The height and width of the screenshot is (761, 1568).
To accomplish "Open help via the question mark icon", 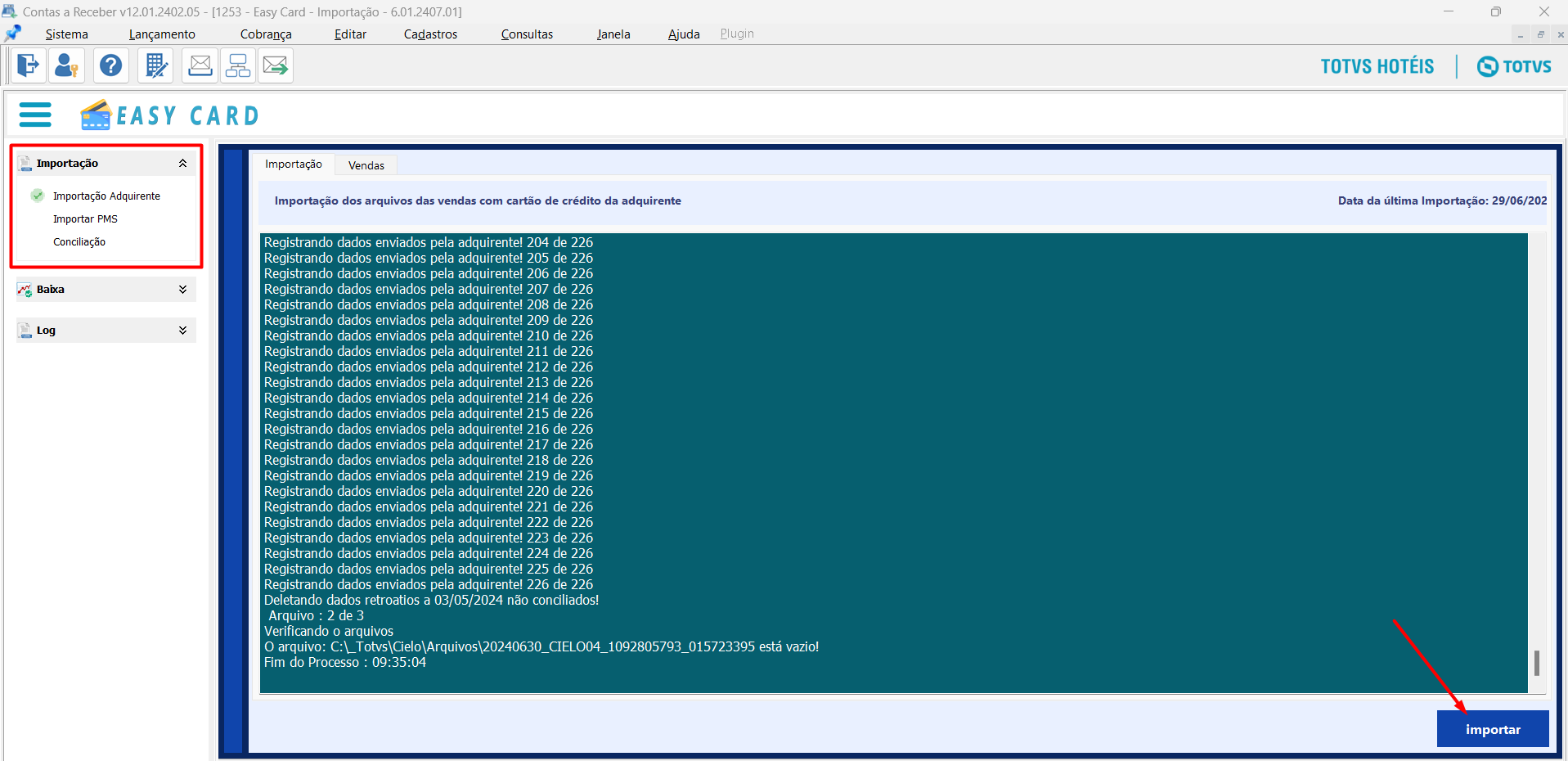I will [111, 65].
